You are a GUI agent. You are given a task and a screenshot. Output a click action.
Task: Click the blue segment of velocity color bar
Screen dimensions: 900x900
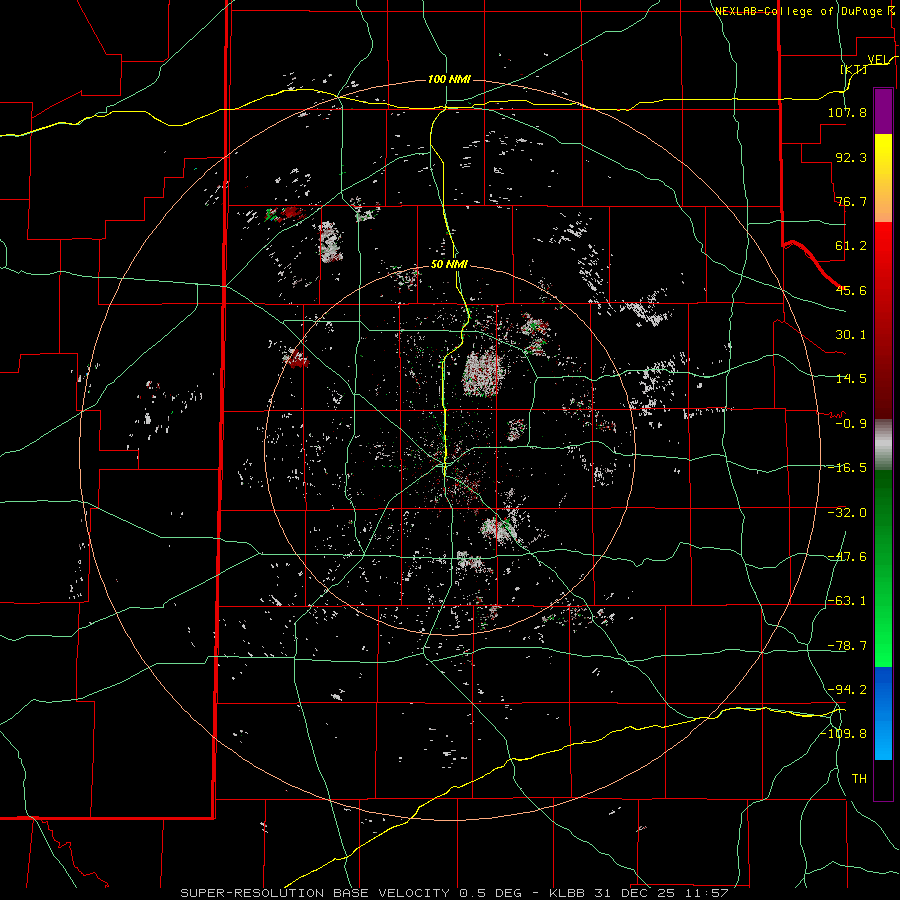[883, 713]
